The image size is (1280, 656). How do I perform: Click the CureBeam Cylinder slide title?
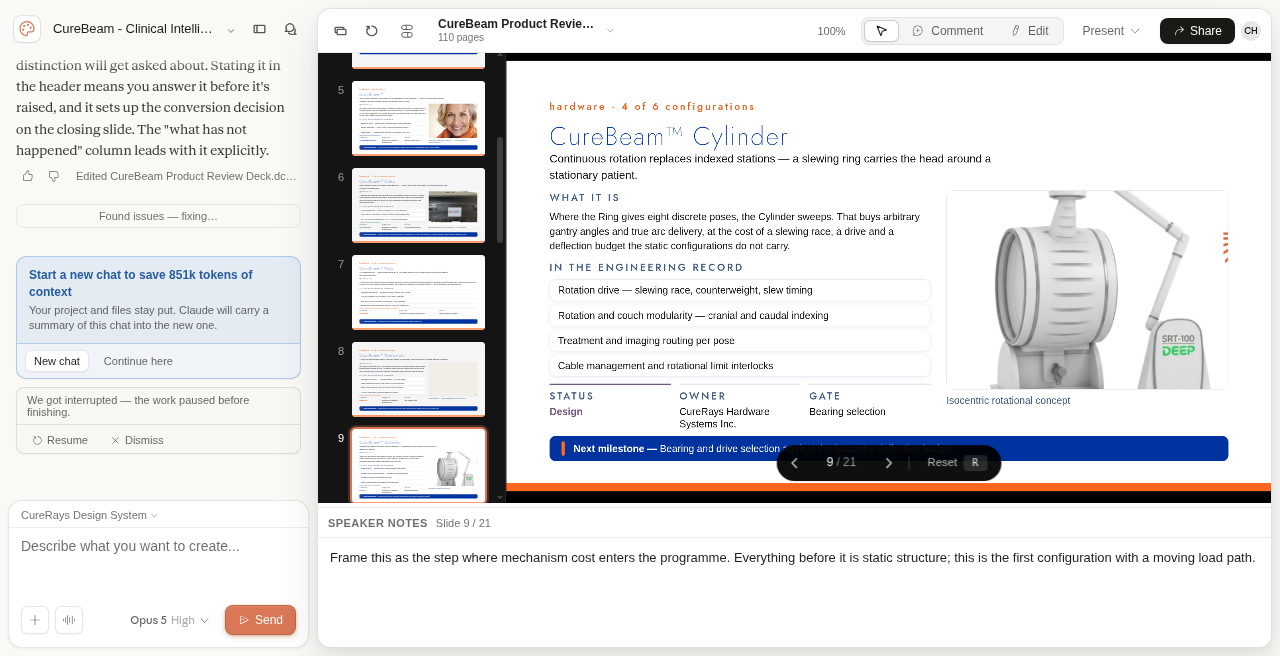pyautogui.click(x=668, y=137)
